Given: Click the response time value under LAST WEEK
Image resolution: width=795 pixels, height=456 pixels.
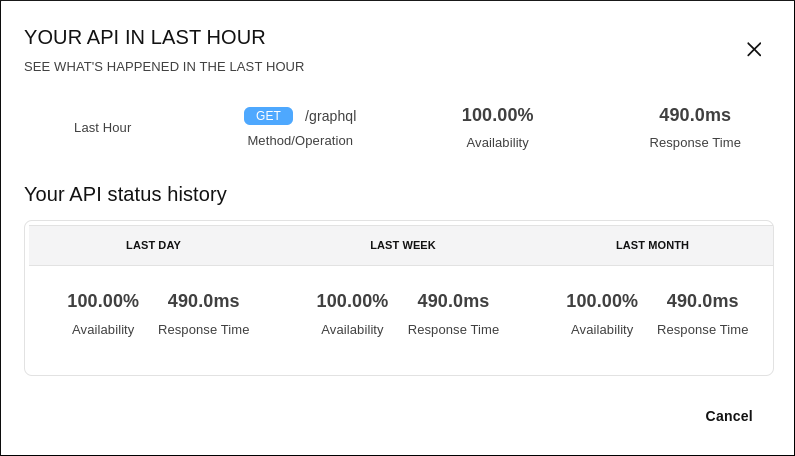Looking at the screenshot, I should click(453, 301).
